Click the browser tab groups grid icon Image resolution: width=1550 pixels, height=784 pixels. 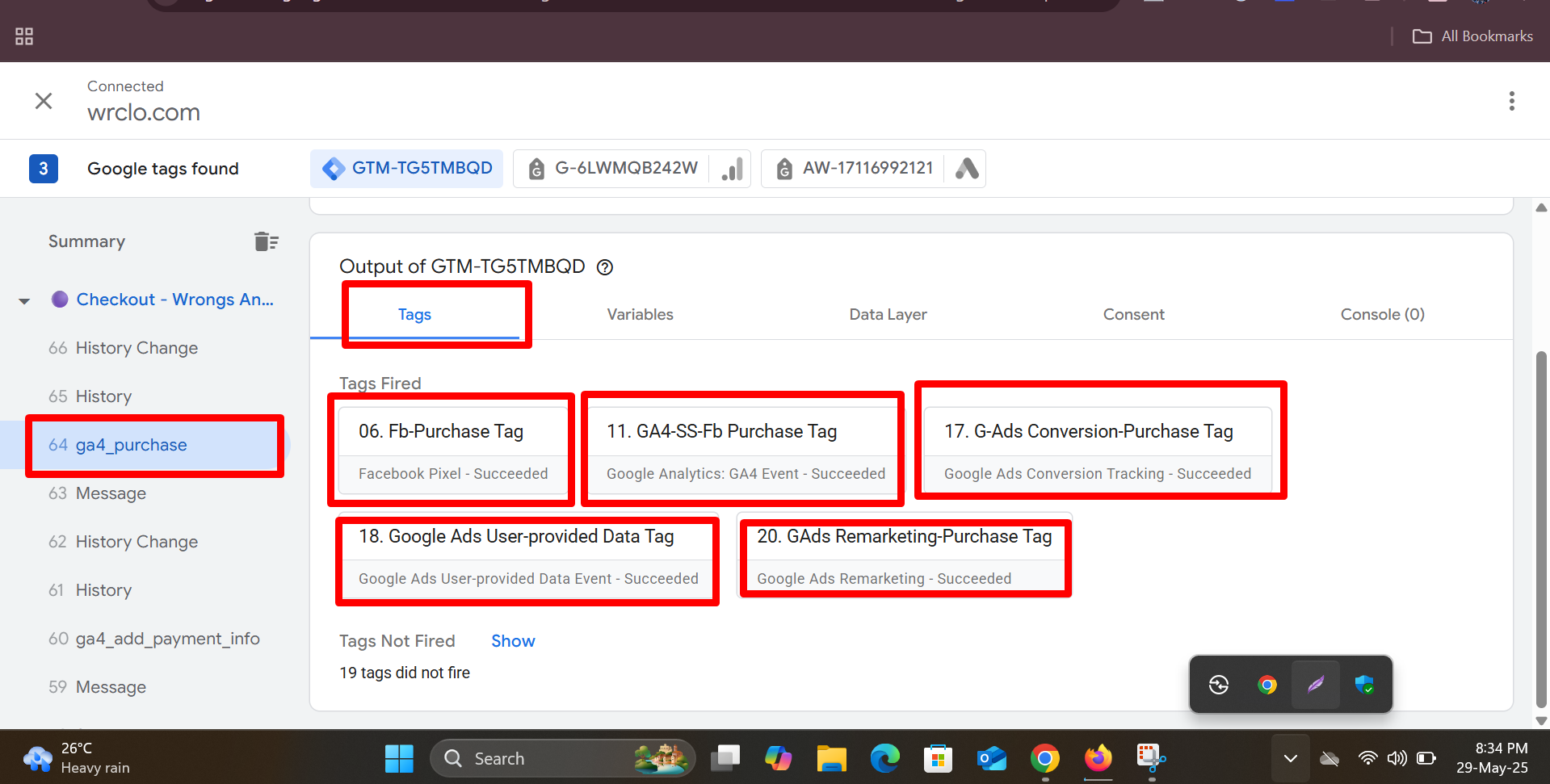point(24,36)
